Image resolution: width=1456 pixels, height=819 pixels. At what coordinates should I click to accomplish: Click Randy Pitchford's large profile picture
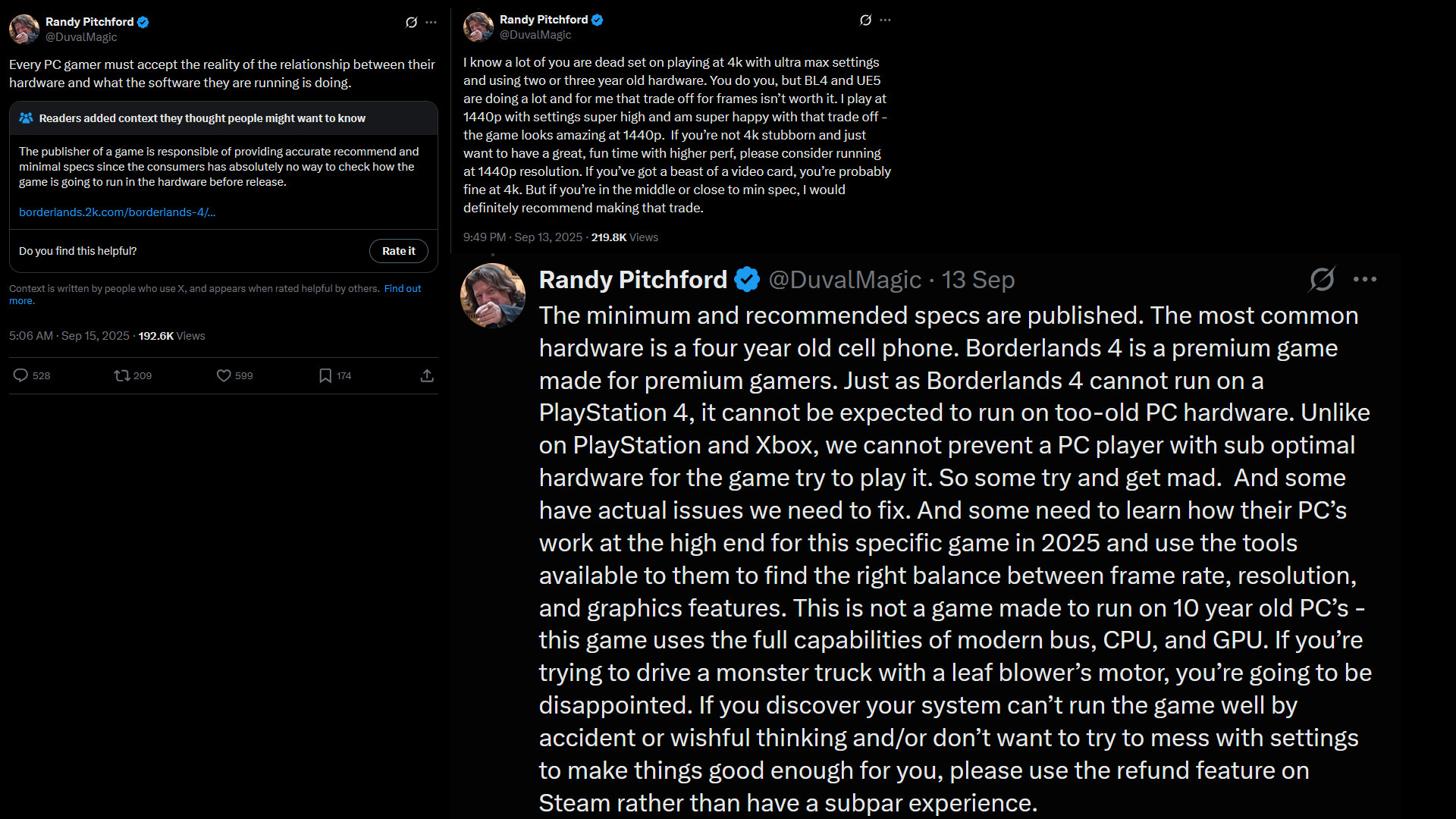point(493,295)
